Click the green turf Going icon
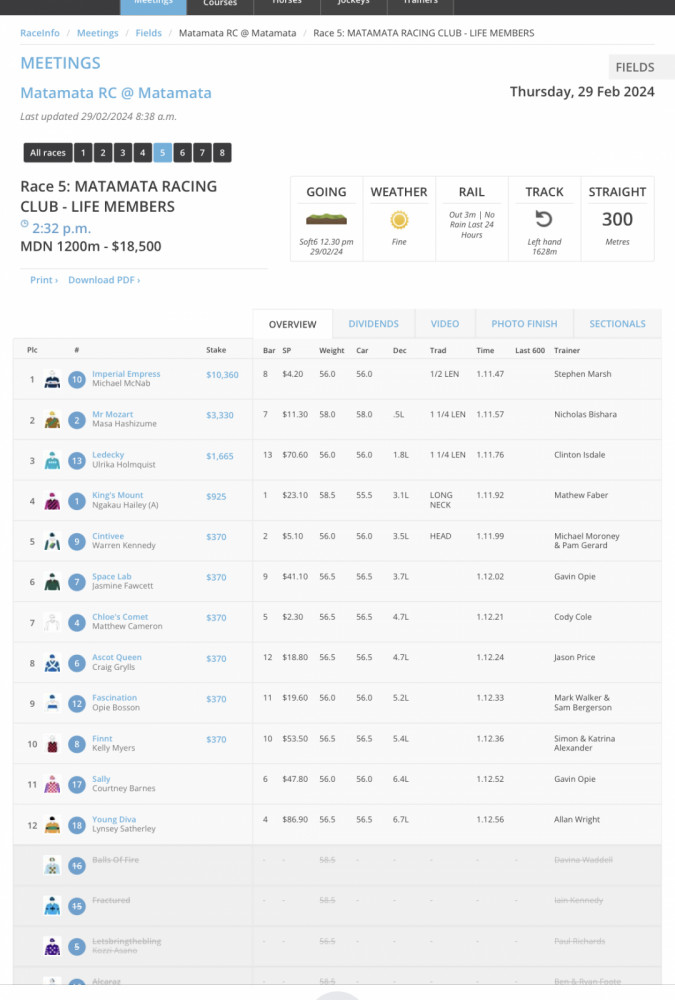 [326, 219]
